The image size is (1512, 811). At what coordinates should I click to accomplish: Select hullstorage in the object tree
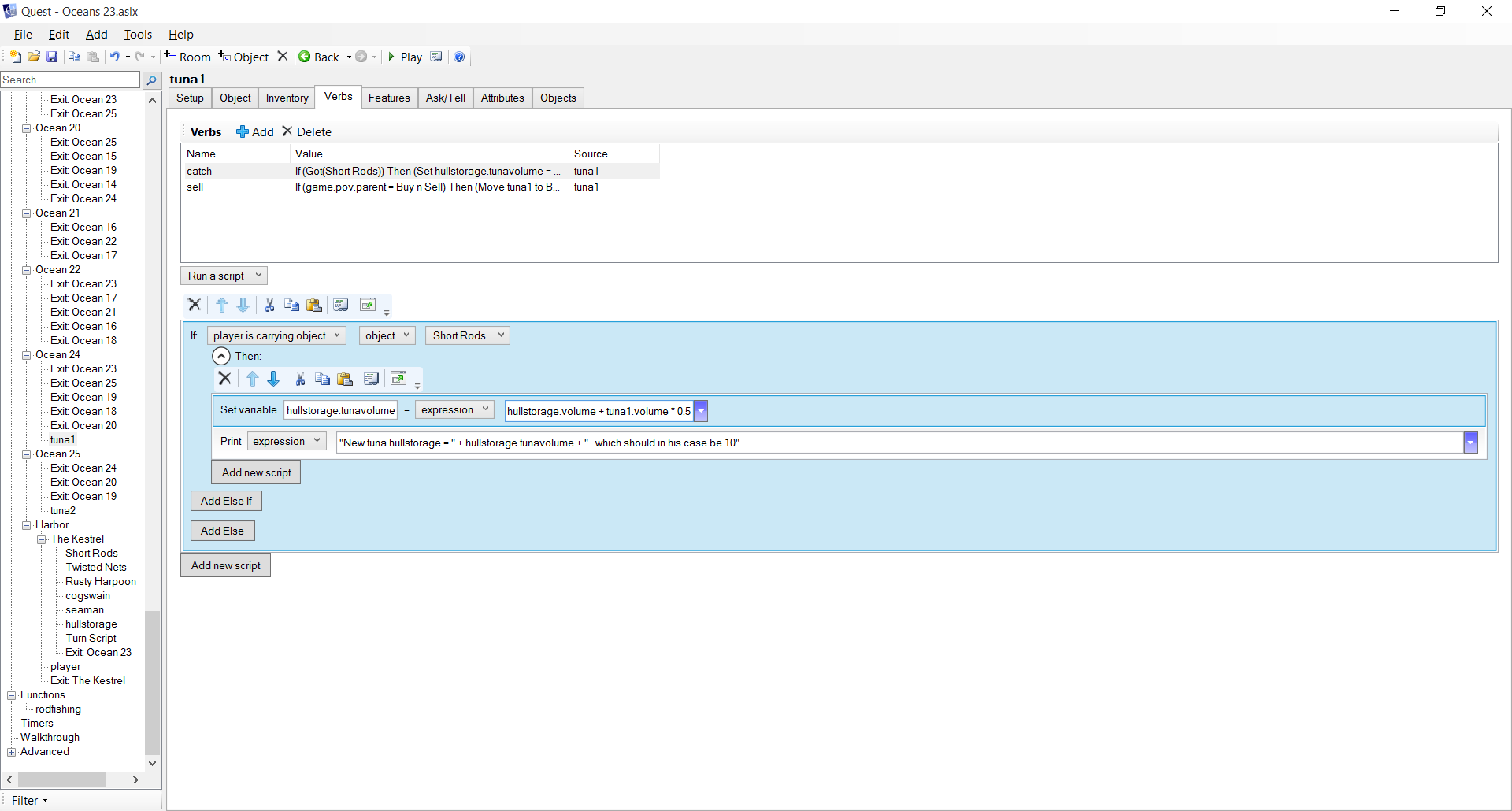[91, 624]
